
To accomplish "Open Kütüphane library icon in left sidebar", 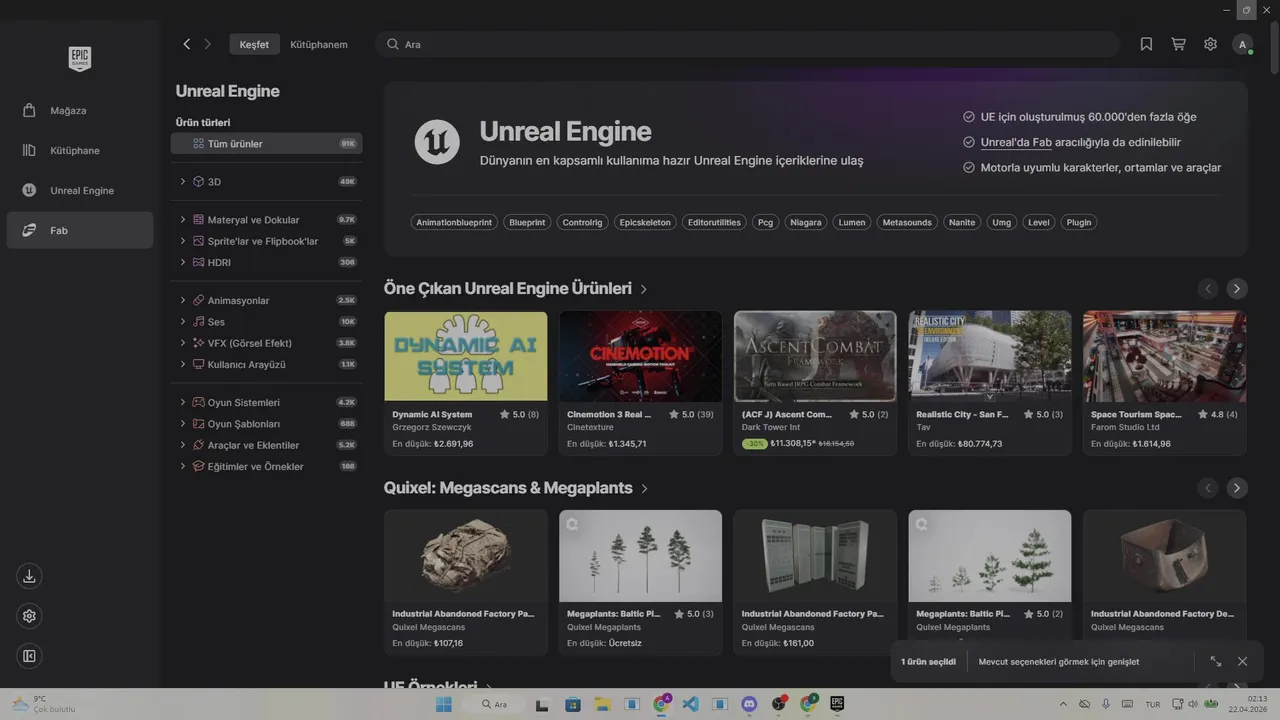I will click(30, 150).
